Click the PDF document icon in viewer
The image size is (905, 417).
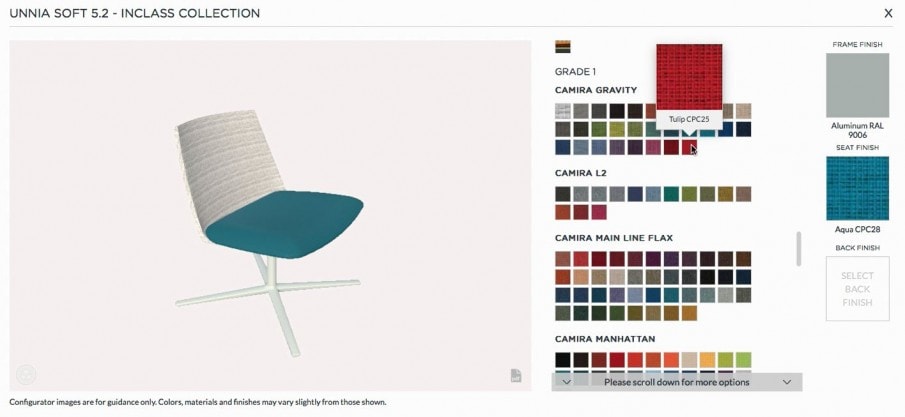[516, 375]
